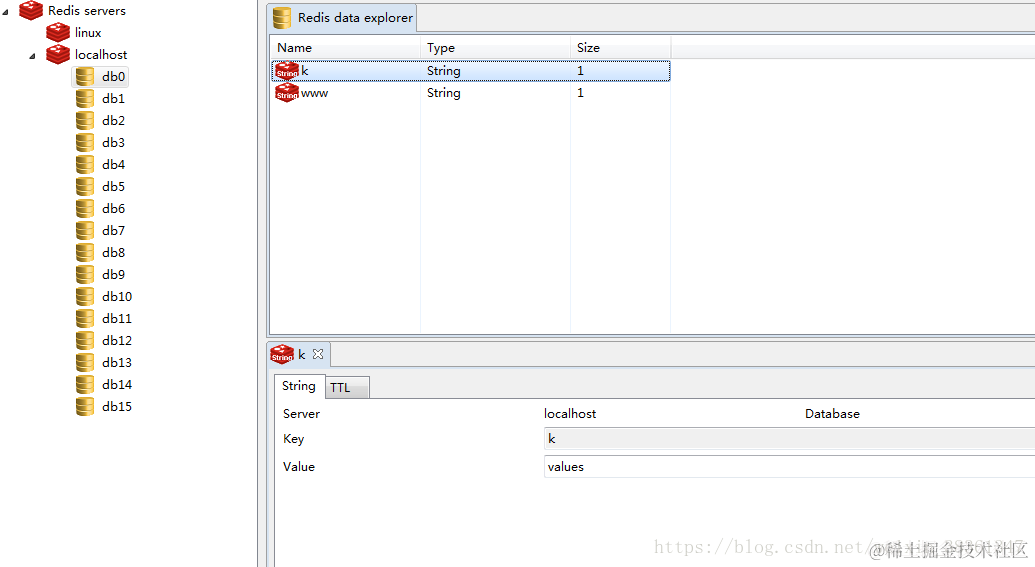Click the Type cell String for www
The image size is (1035, 567).
[444, 93]
